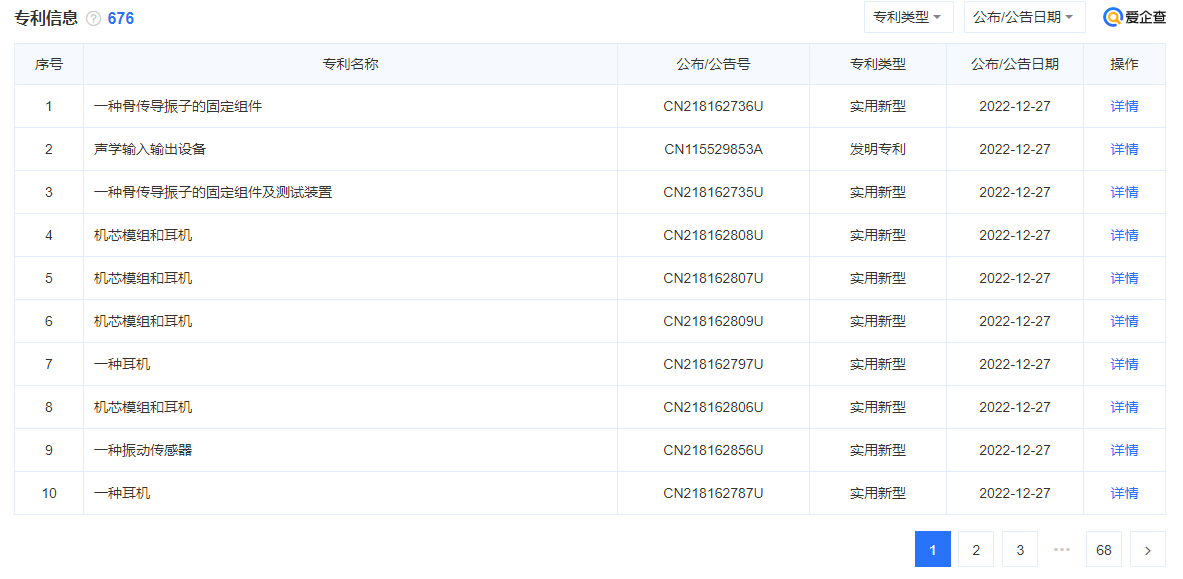Click the 专利类型 column header

pyautogui.click(x=877, y=64)
